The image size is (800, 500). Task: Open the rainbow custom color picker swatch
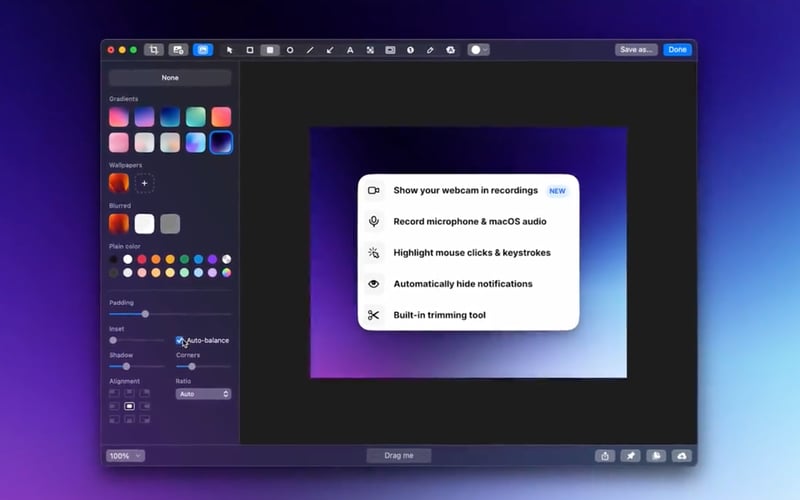click(x=227, y=272)
